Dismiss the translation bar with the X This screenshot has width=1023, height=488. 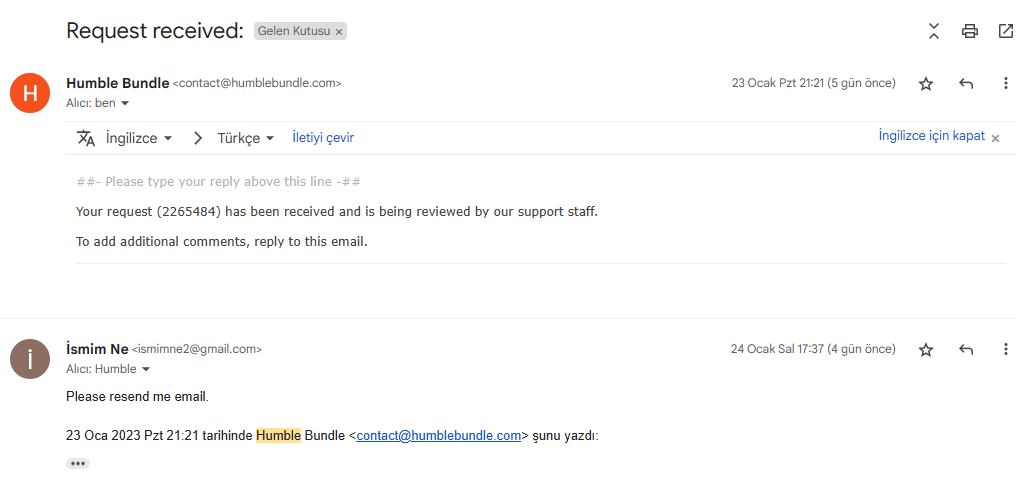[995, 138]
